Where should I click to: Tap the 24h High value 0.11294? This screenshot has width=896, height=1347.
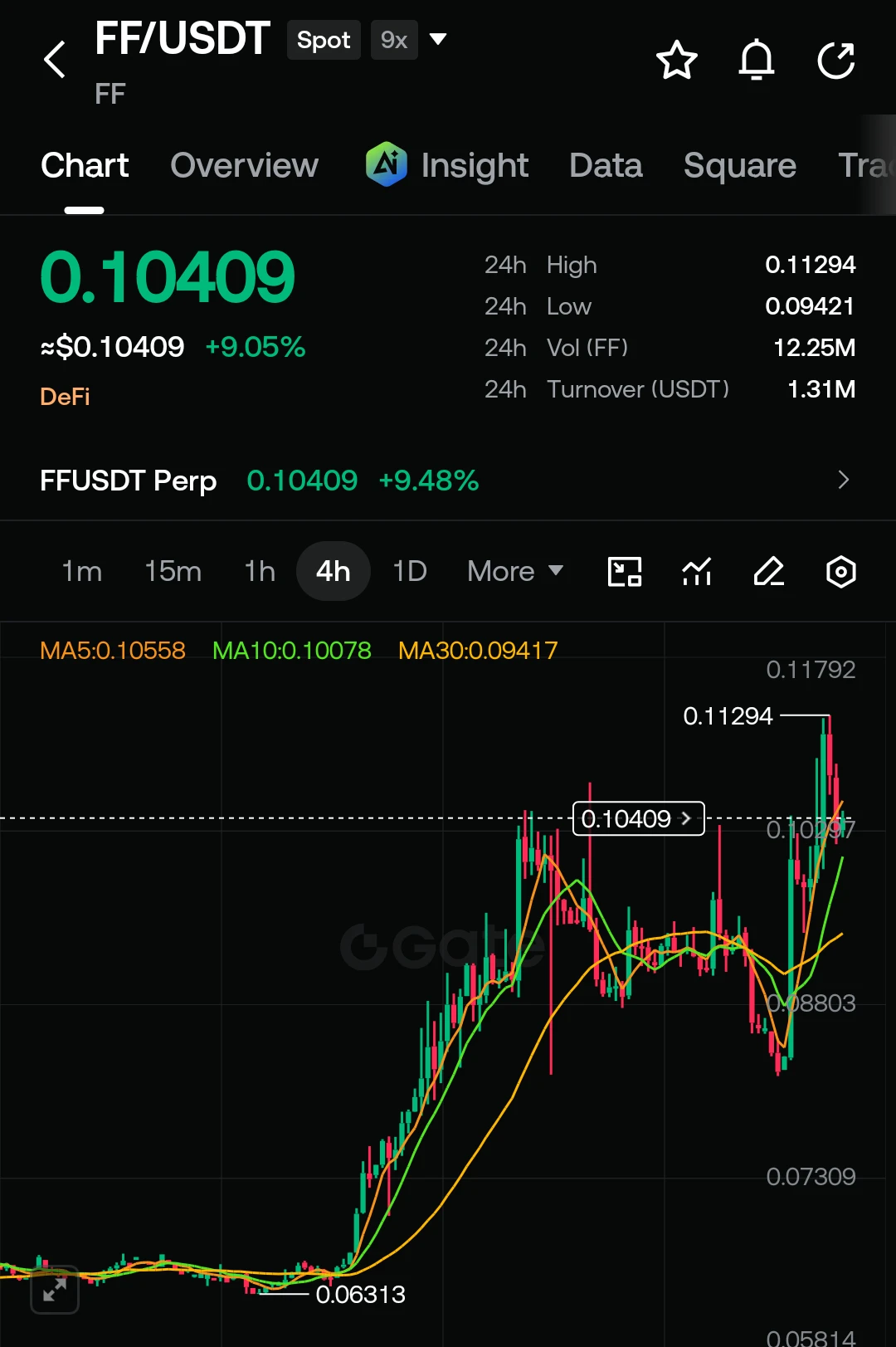click(x=810, y=265)
